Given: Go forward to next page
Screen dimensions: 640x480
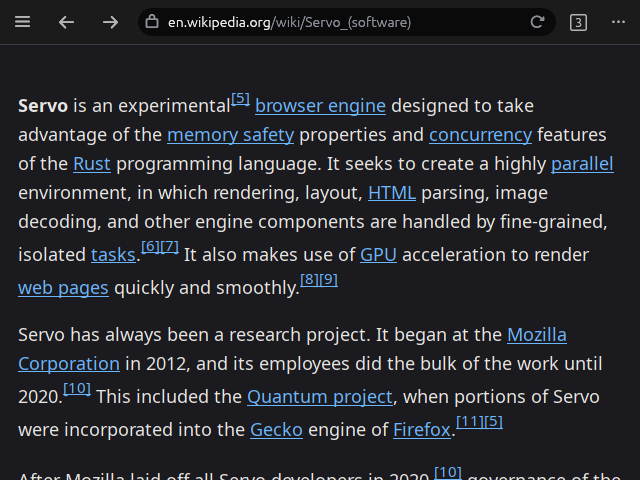Looking at the screenshot, I should coord(110,22).
